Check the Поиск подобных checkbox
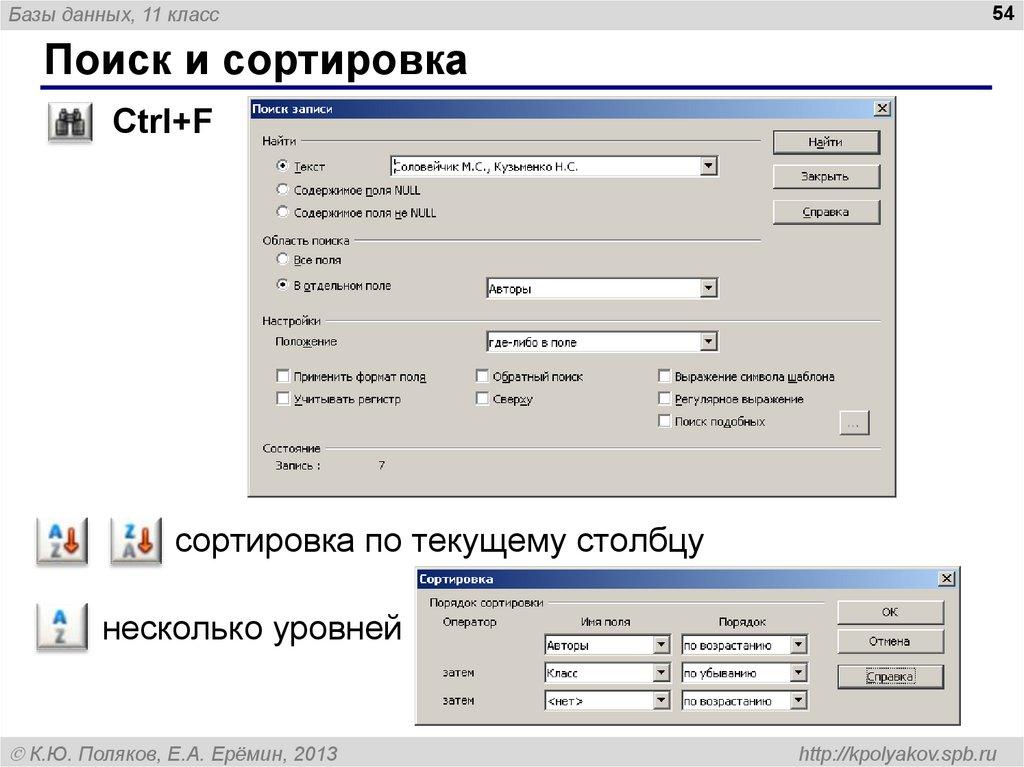 click(664, 420)
